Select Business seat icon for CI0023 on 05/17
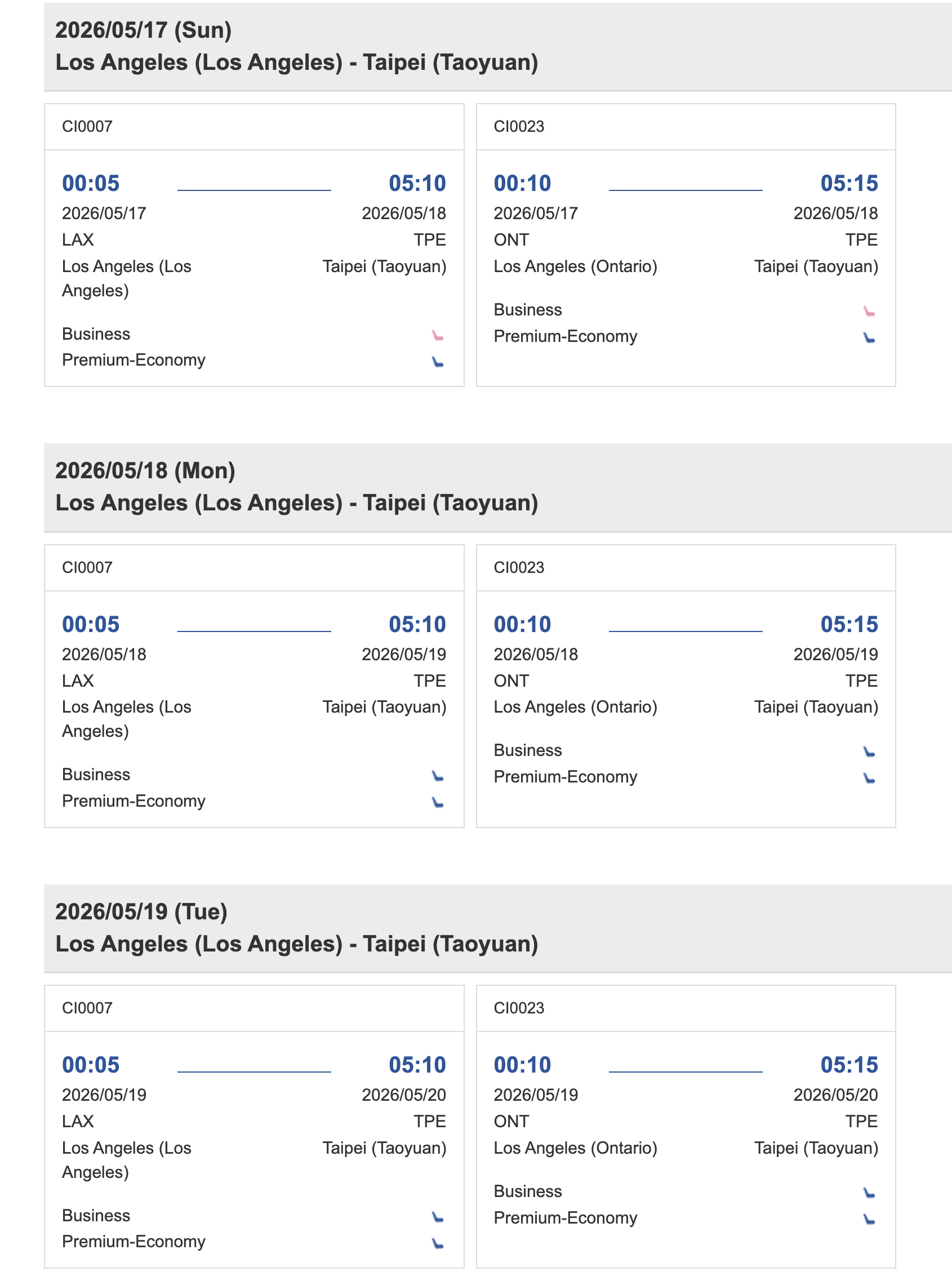 869,312
